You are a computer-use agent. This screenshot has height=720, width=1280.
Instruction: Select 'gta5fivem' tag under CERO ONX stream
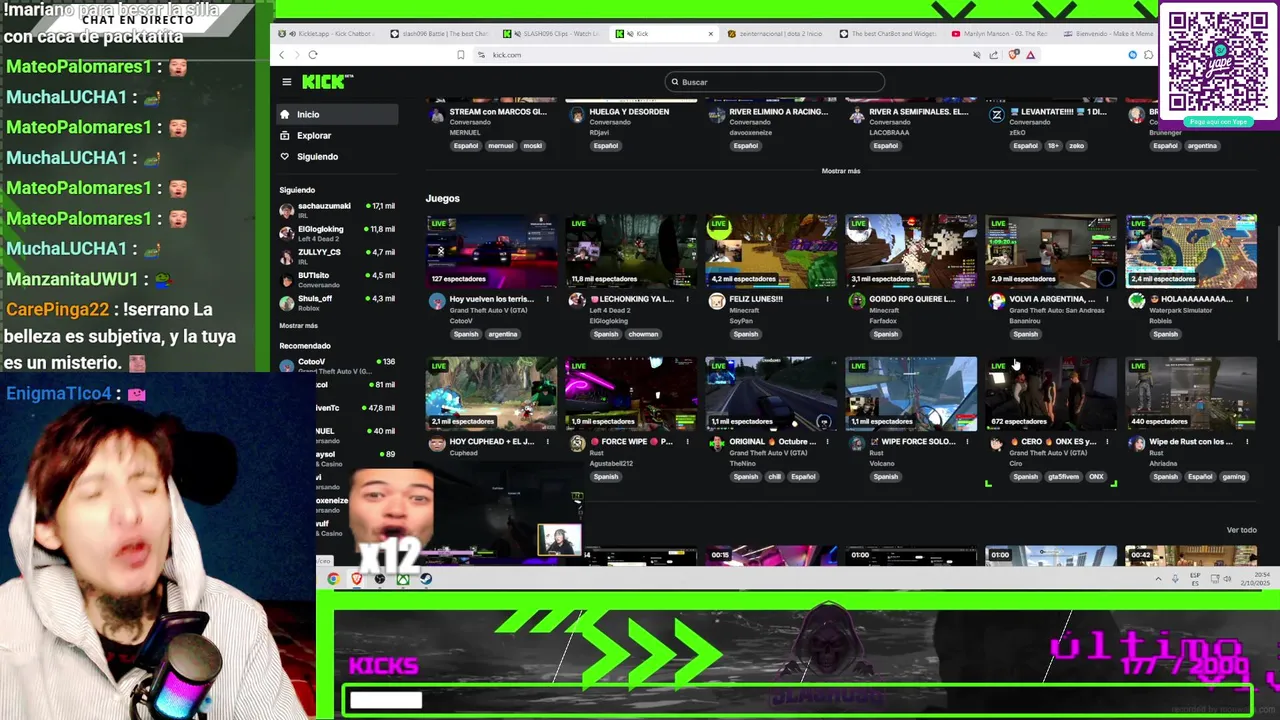[x=1063, y=477]
